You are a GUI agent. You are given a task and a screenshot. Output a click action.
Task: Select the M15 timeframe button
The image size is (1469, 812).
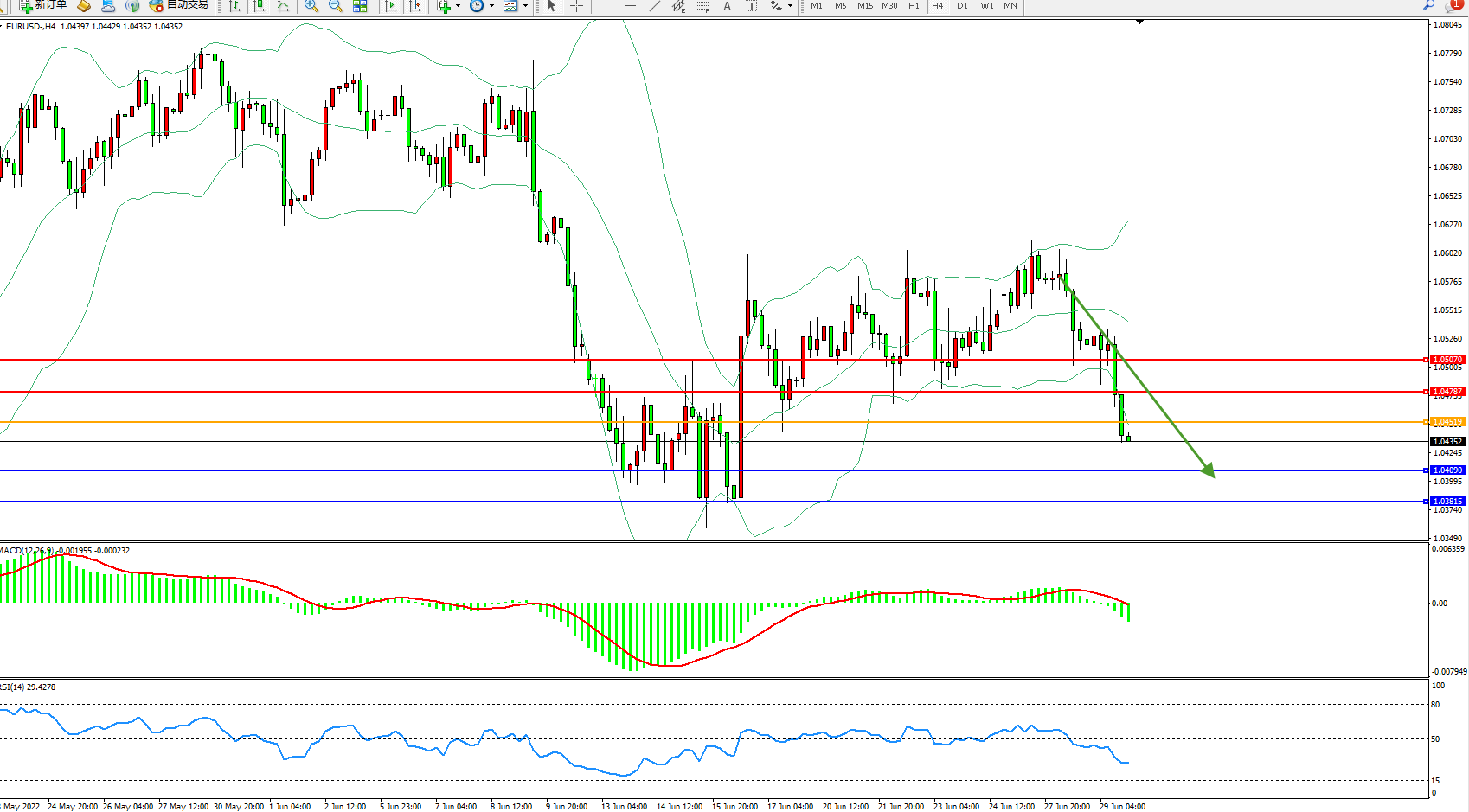[x=864, y=6]
